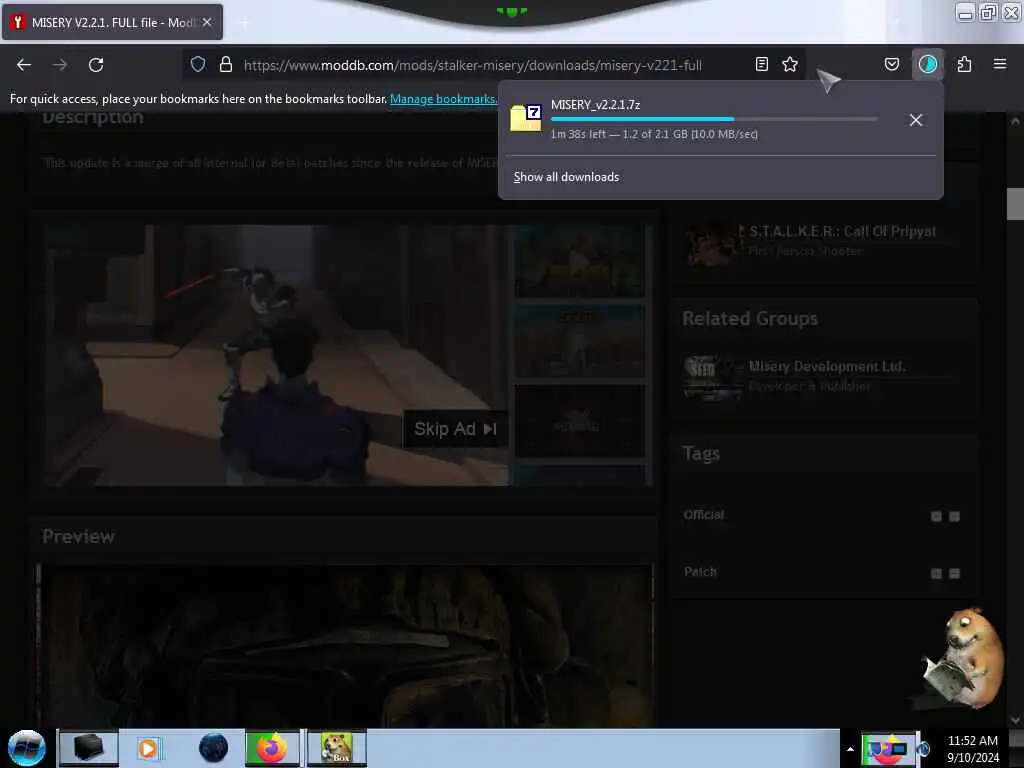Image resolution: width=1024 pixels, height=768 pixels.
Task: Click the scrollbar up arrow
Action: point(1015,121)
